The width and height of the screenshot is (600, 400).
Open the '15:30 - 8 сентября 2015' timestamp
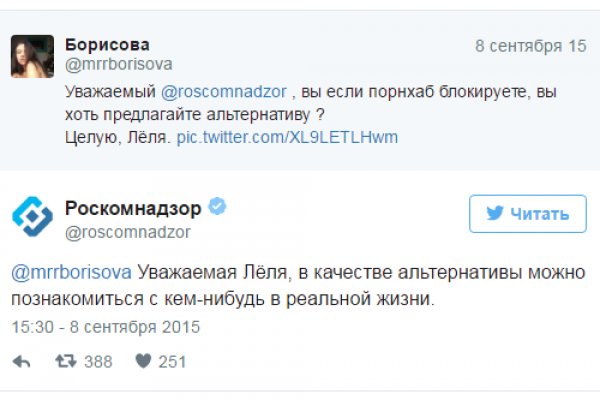click(106, 327)
